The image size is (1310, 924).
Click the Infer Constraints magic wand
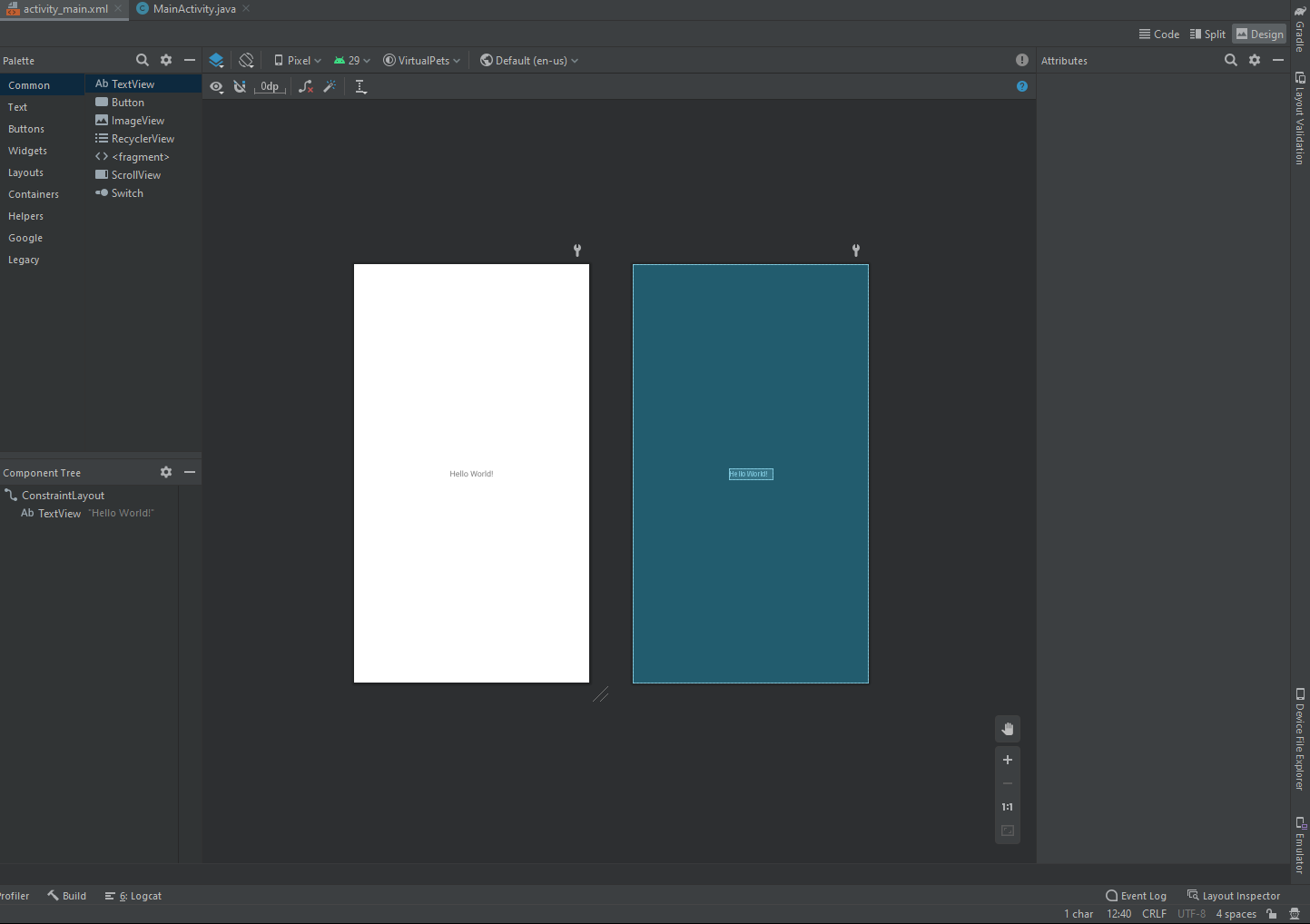pyautogui.click(x=330, y=87)
